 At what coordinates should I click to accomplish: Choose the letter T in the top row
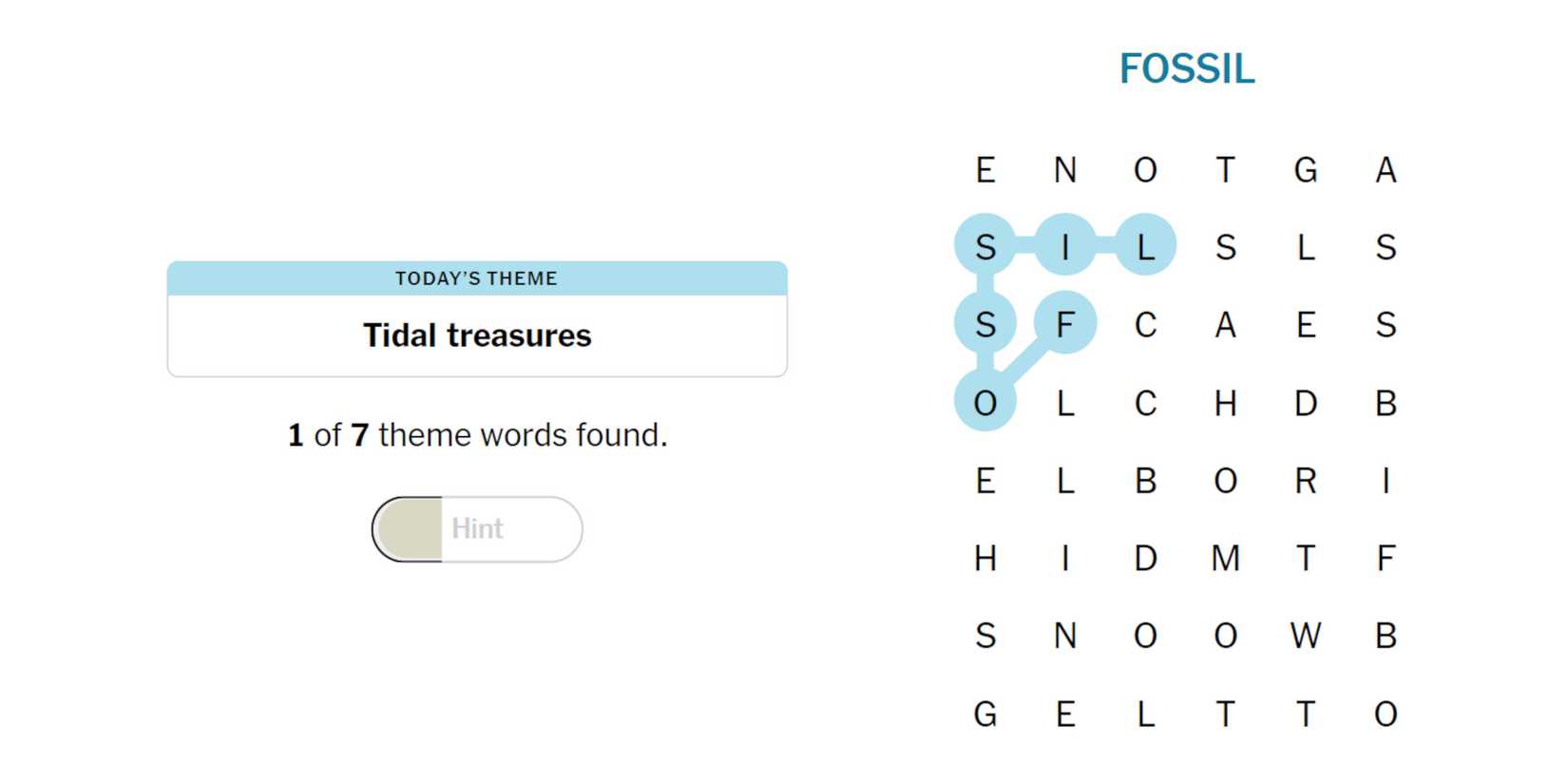point(1225,170)
